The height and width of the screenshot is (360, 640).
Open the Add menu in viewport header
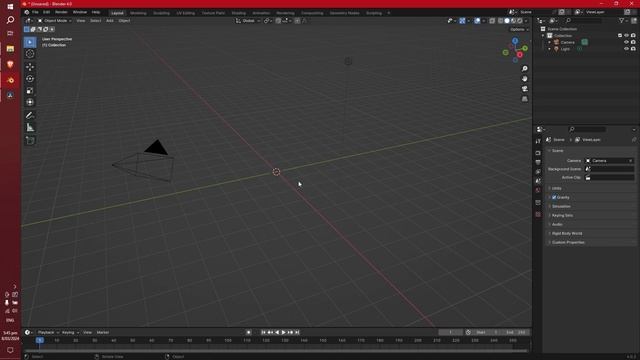(x=110, y=21)
